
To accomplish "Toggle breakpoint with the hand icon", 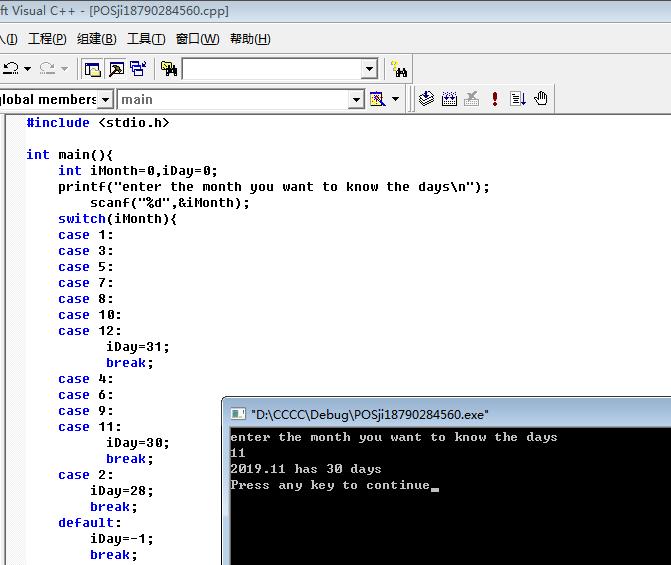I will tap(541, 99).
